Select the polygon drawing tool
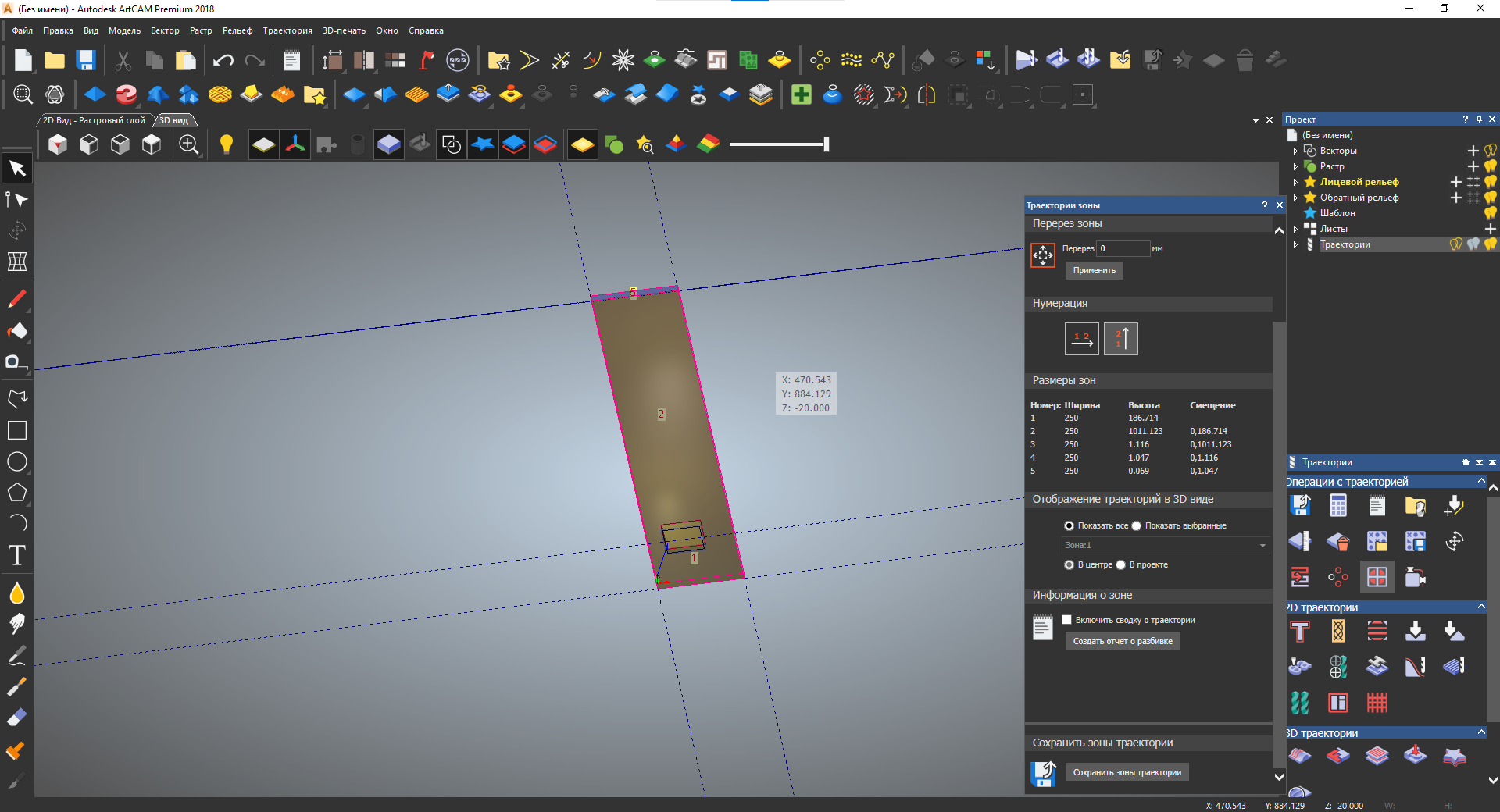 coord(17,493)
